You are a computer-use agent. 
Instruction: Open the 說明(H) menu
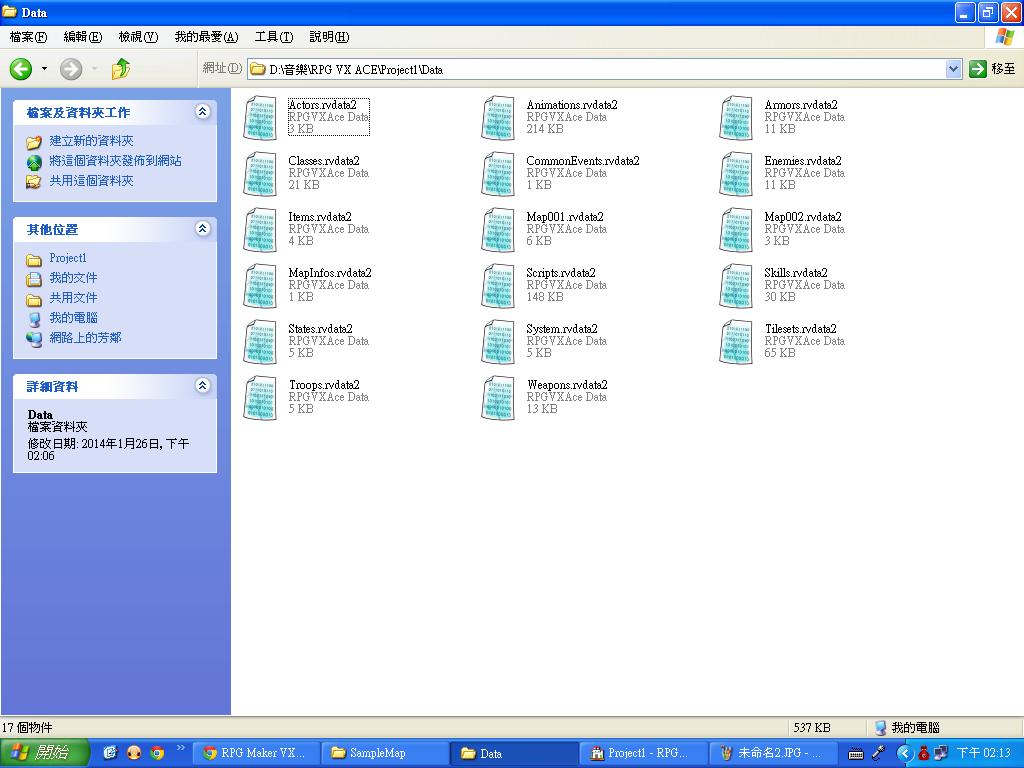pos(329,37)
